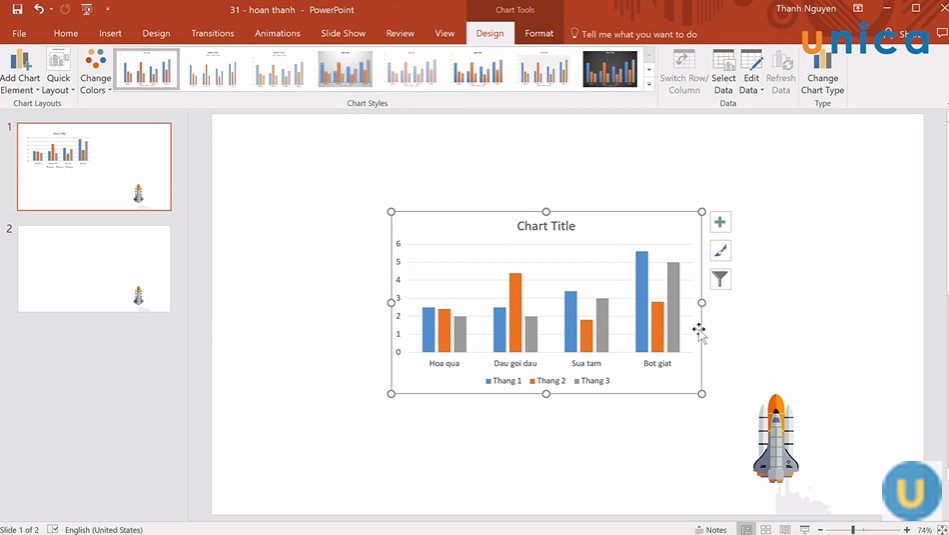Select slide 2 thumbnail

point(94,269)
